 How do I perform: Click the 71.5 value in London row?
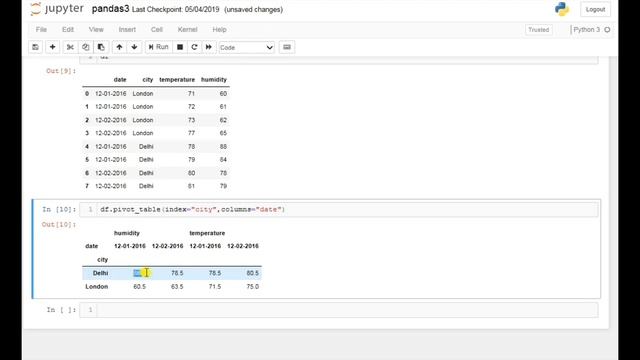215,287
